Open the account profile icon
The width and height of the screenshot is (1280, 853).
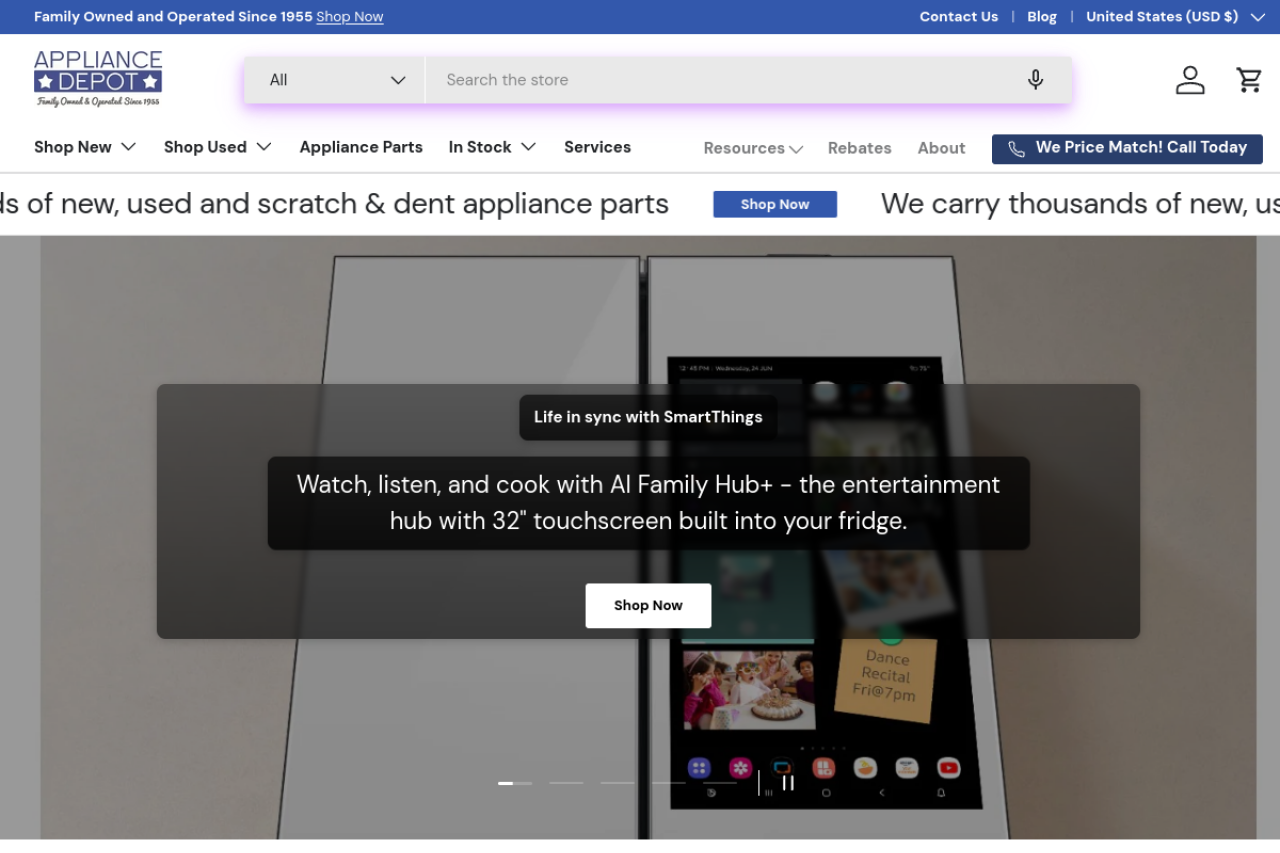tap(1190, 80)
